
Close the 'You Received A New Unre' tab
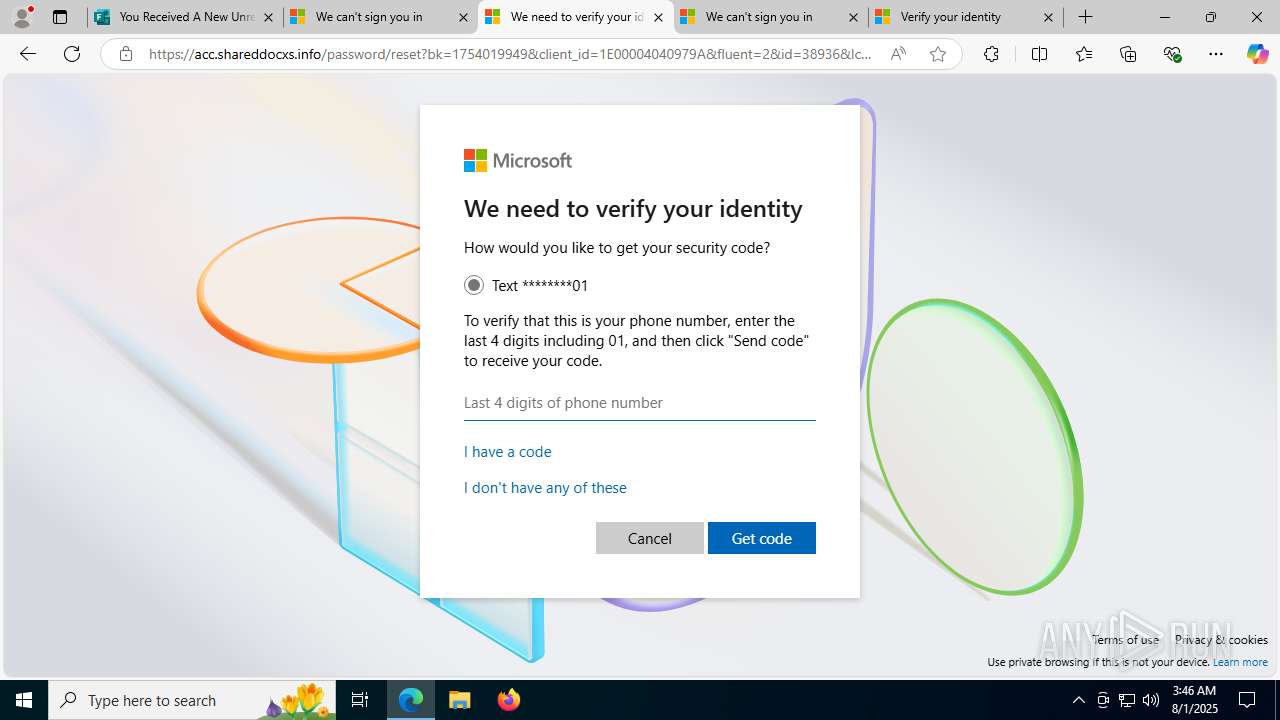tap(268, 17)
